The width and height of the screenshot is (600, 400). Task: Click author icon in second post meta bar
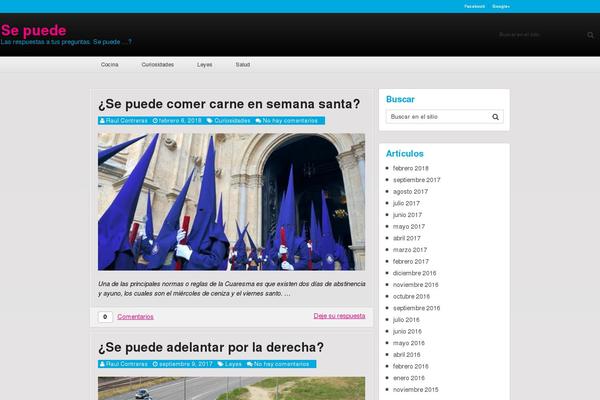tap(102, 364)
